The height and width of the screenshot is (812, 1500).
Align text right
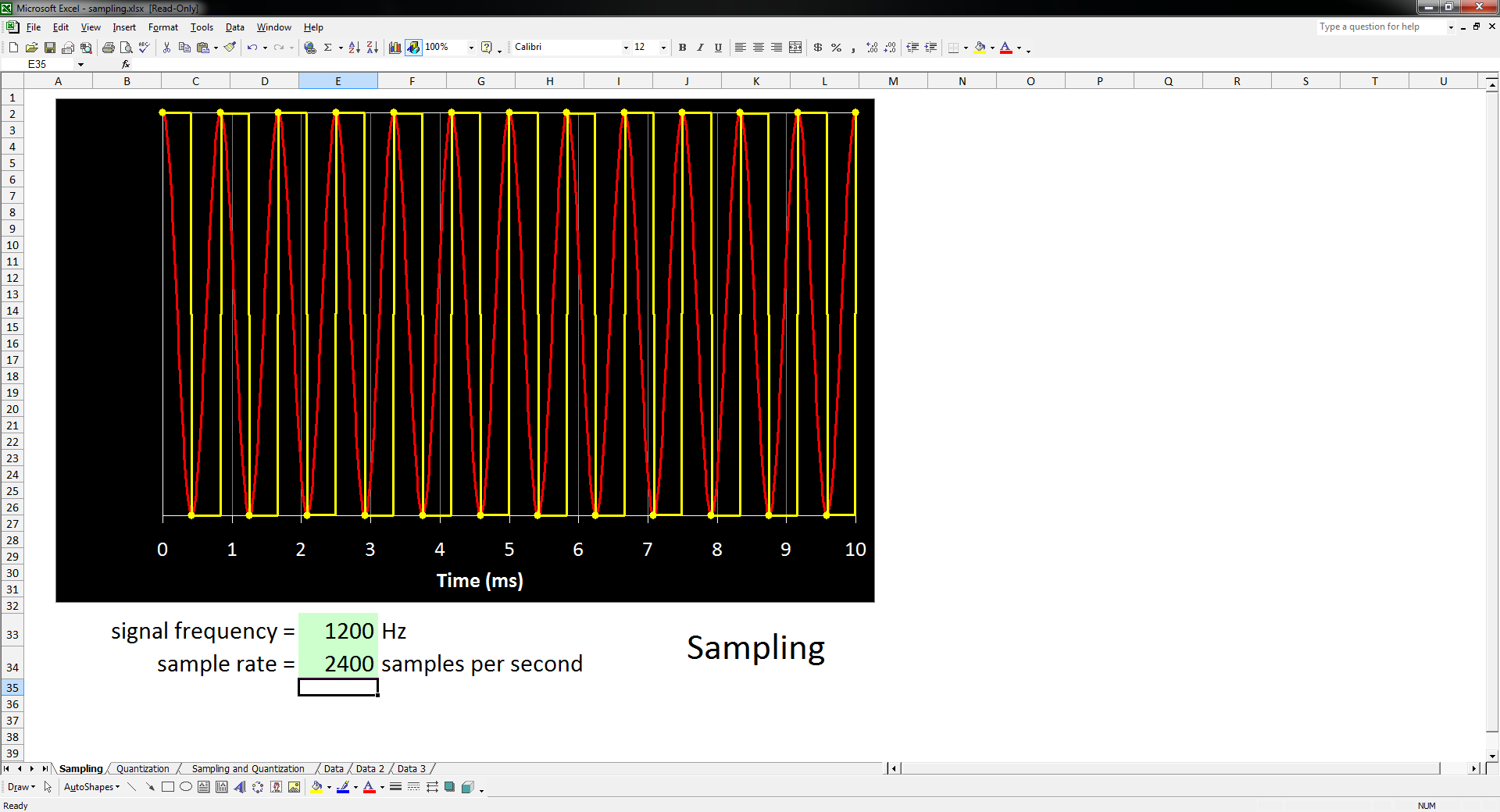(776, 48)
